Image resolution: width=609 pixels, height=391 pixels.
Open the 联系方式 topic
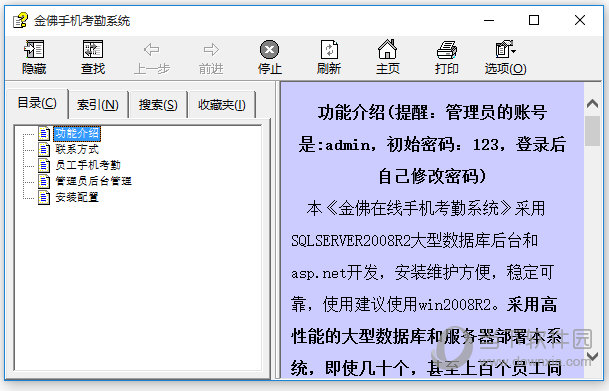click(x=77, y=149)
